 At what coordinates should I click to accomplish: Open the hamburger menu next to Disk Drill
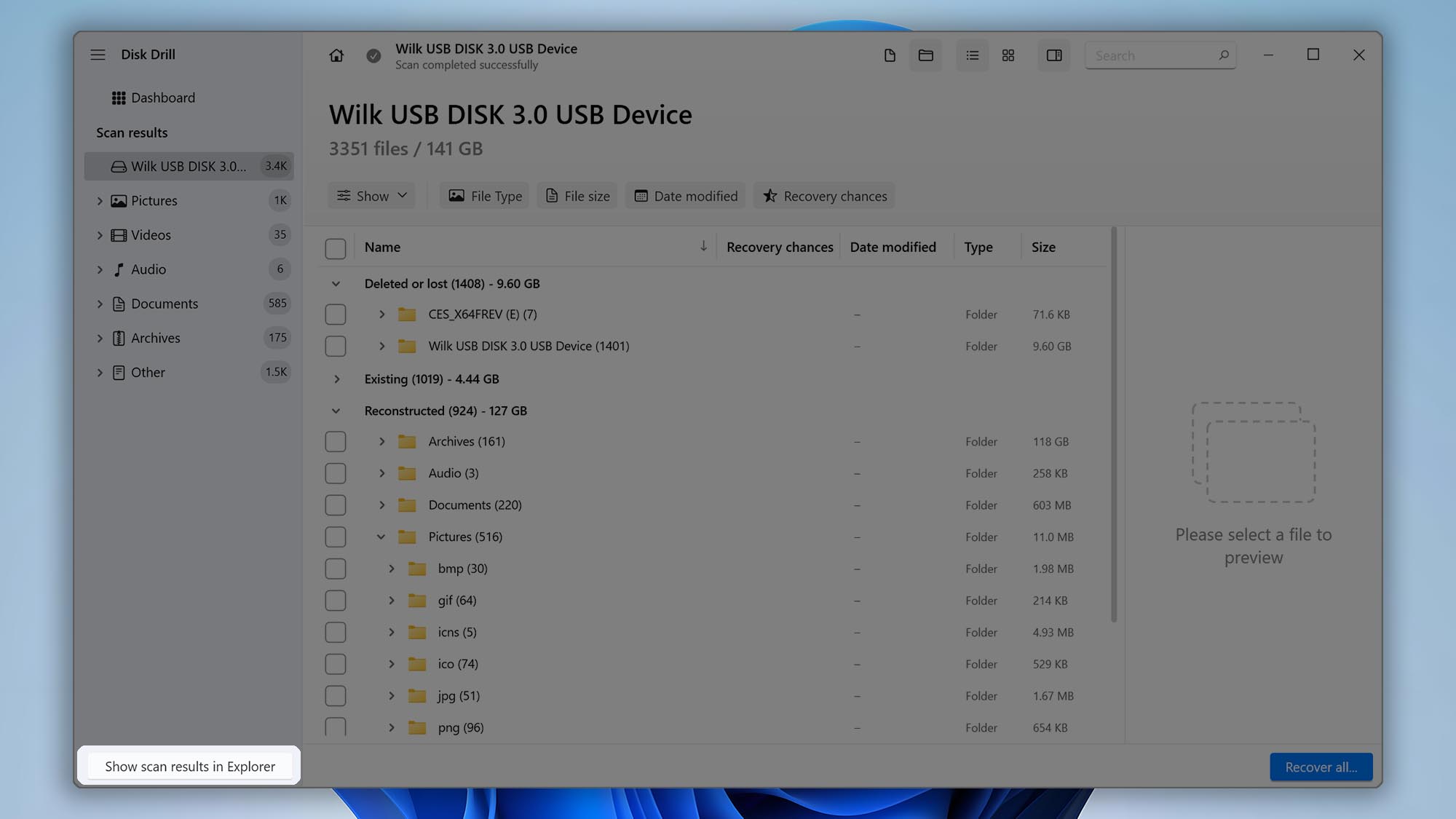(x=98, y=55)
